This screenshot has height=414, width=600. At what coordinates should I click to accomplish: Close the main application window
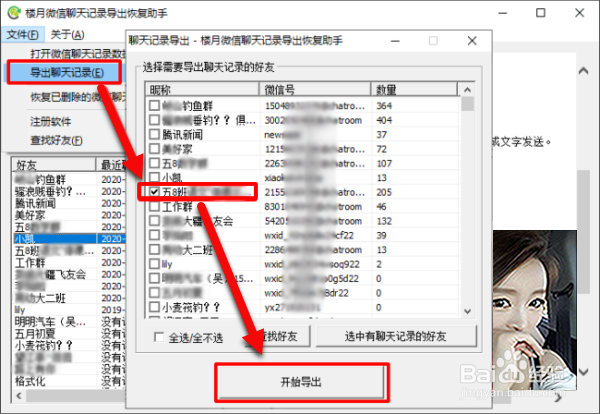coord(579,13)
